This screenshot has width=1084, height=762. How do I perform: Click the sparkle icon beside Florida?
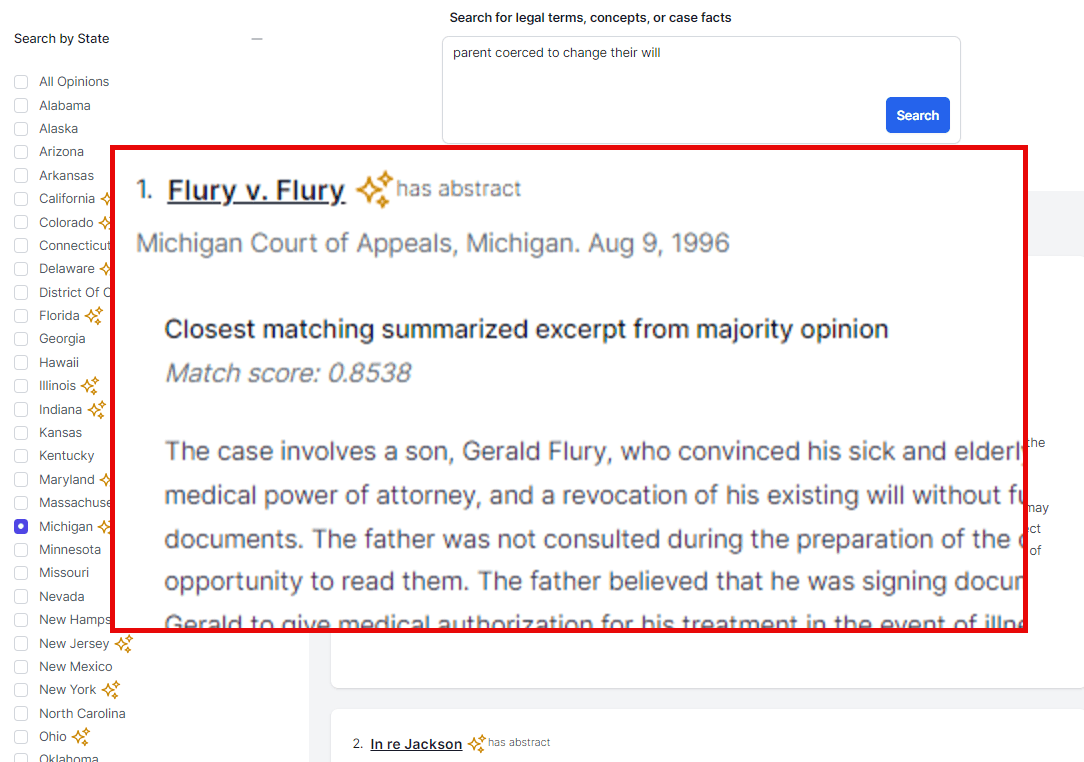pos(94,316)
